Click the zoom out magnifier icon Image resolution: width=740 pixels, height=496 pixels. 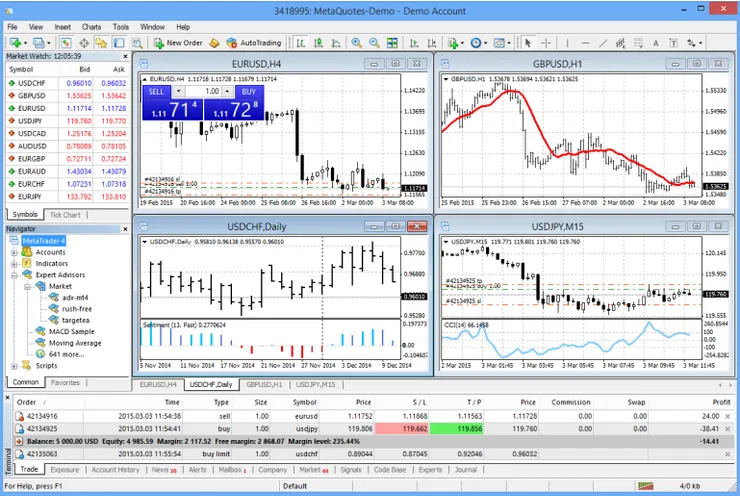[375, 43]
